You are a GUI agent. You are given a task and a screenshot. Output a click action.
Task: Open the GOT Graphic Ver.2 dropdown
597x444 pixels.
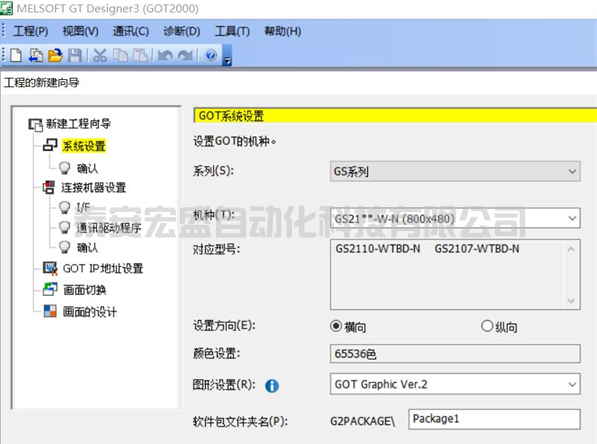[455, 384]
